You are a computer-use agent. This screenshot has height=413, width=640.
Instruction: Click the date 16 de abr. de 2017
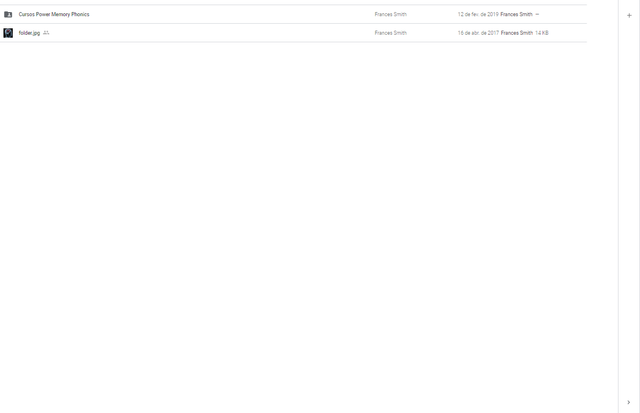478,33
